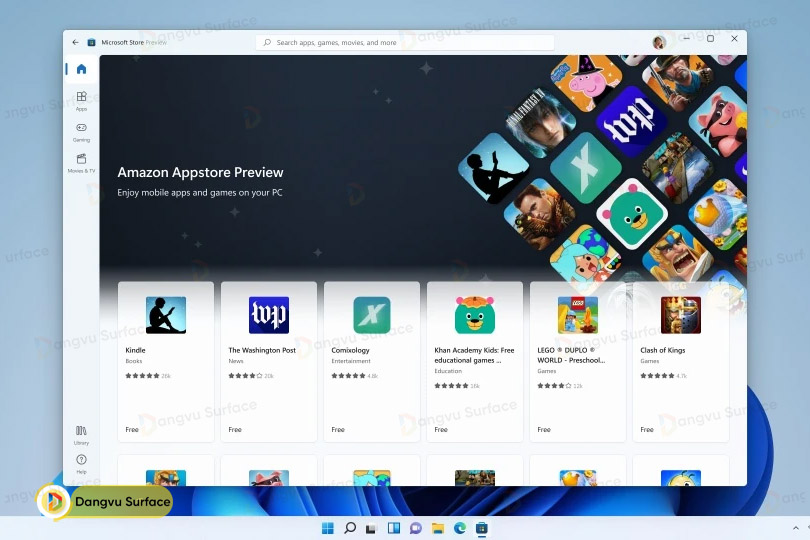Select Final Fantasy tile in banner collage
Screen dimensions: 810x540
(x=541, y=125)
